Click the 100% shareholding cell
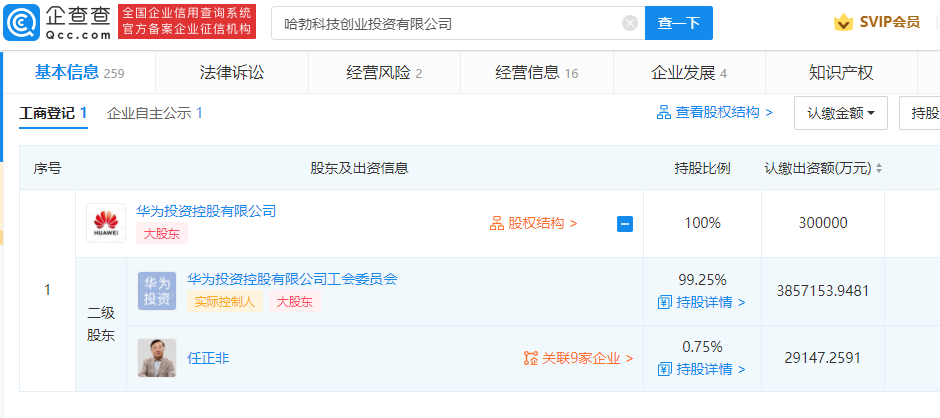The image size is (940, 418). tap(702, 224)
